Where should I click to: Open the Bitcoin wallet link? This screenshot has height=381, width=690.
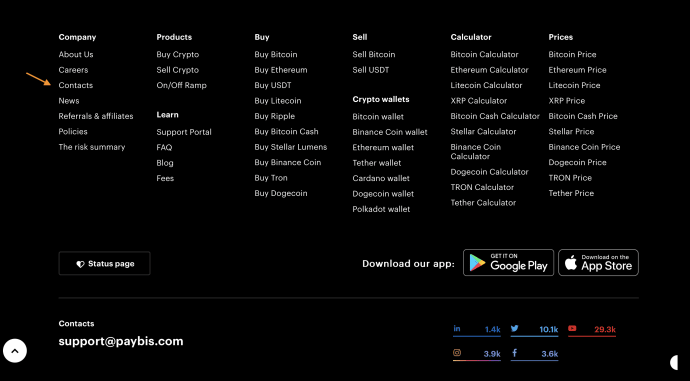pyautogui.click(x=378, y=117)
